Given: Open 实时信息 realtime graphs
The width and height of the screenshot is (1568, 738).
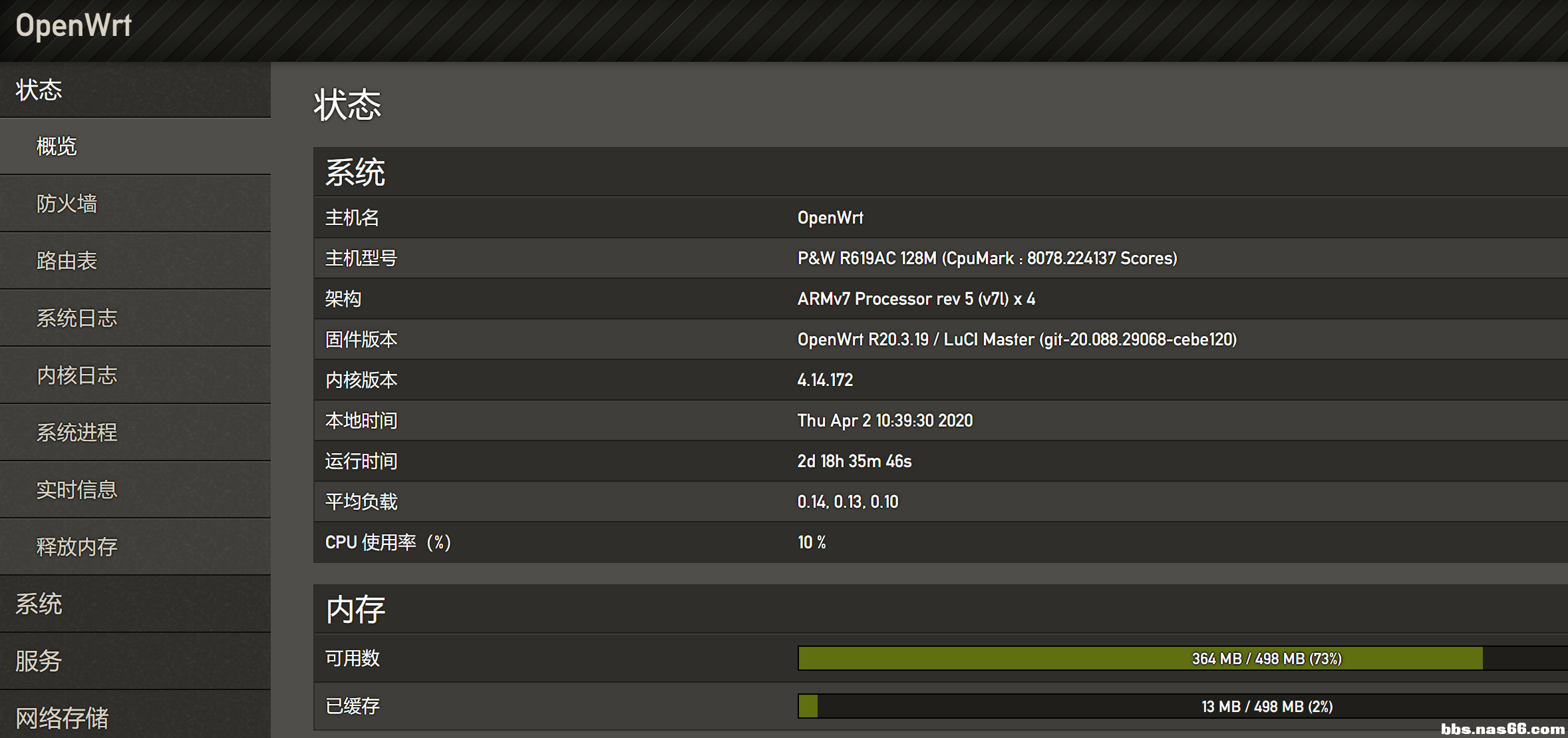Looking at the screenshot, I should pyautogui.click(x=77, y=490).
